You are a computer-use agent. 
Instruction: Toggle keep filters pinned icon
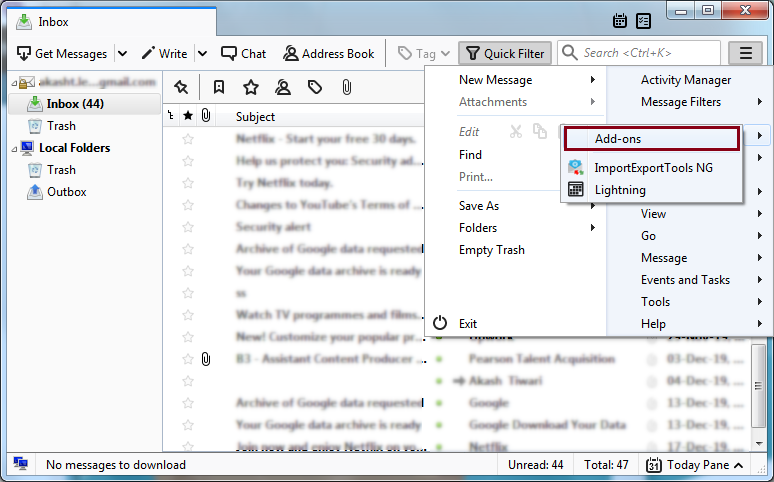(181, 88)
